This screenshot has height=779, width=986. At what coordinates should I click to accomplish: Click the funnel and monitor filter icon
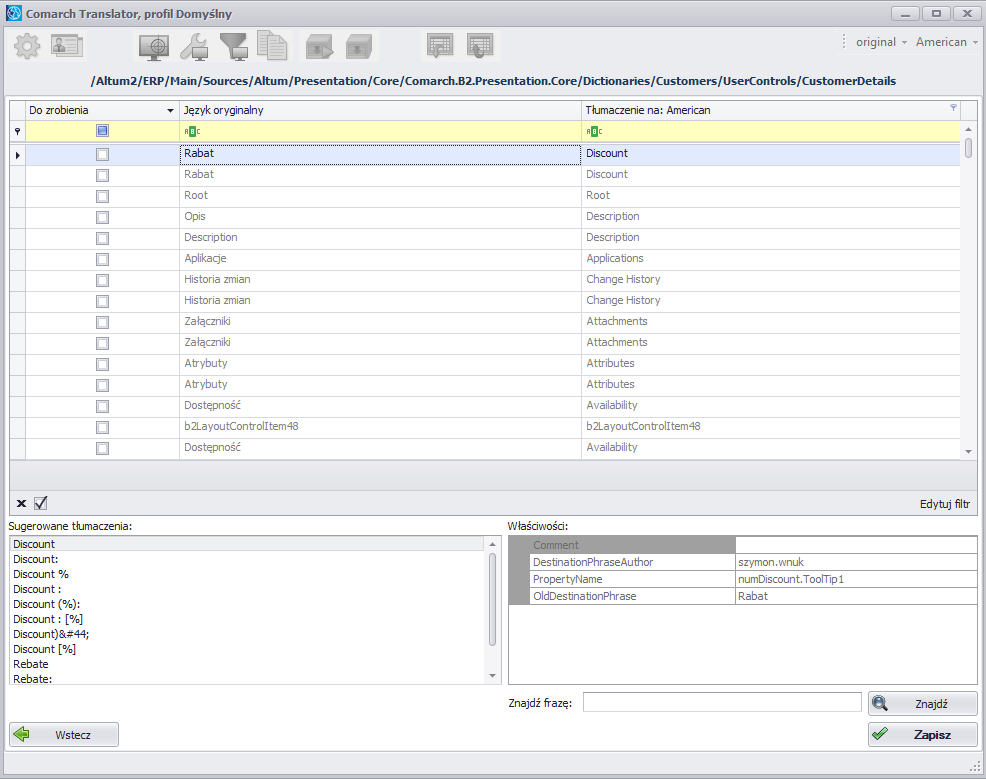[x=234, y=47]
